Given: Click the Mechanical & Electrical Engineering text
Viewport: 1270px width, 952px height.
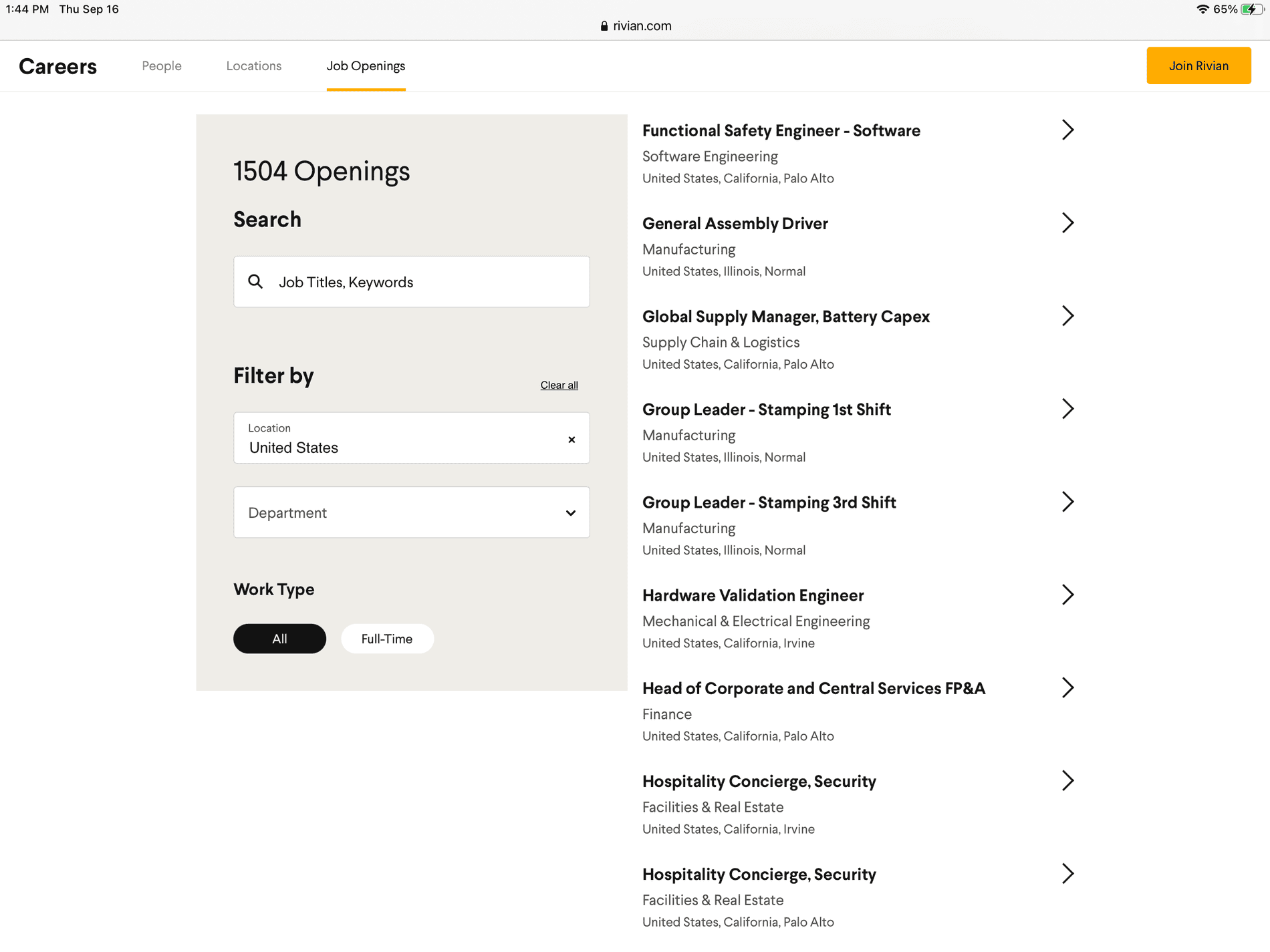Looking at the screenshot, I should coord(756,621).
